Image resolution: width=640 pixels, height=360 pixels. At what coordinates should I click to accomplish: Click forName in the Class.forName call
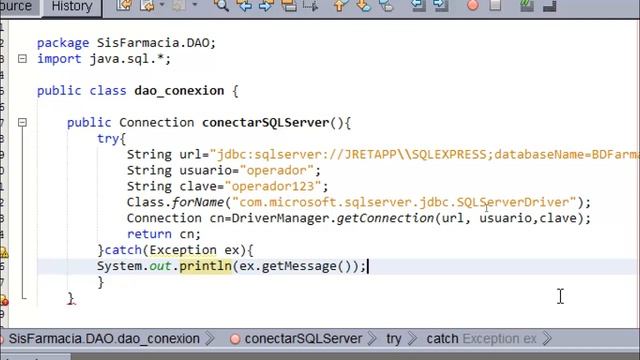[x=198, y=202]
